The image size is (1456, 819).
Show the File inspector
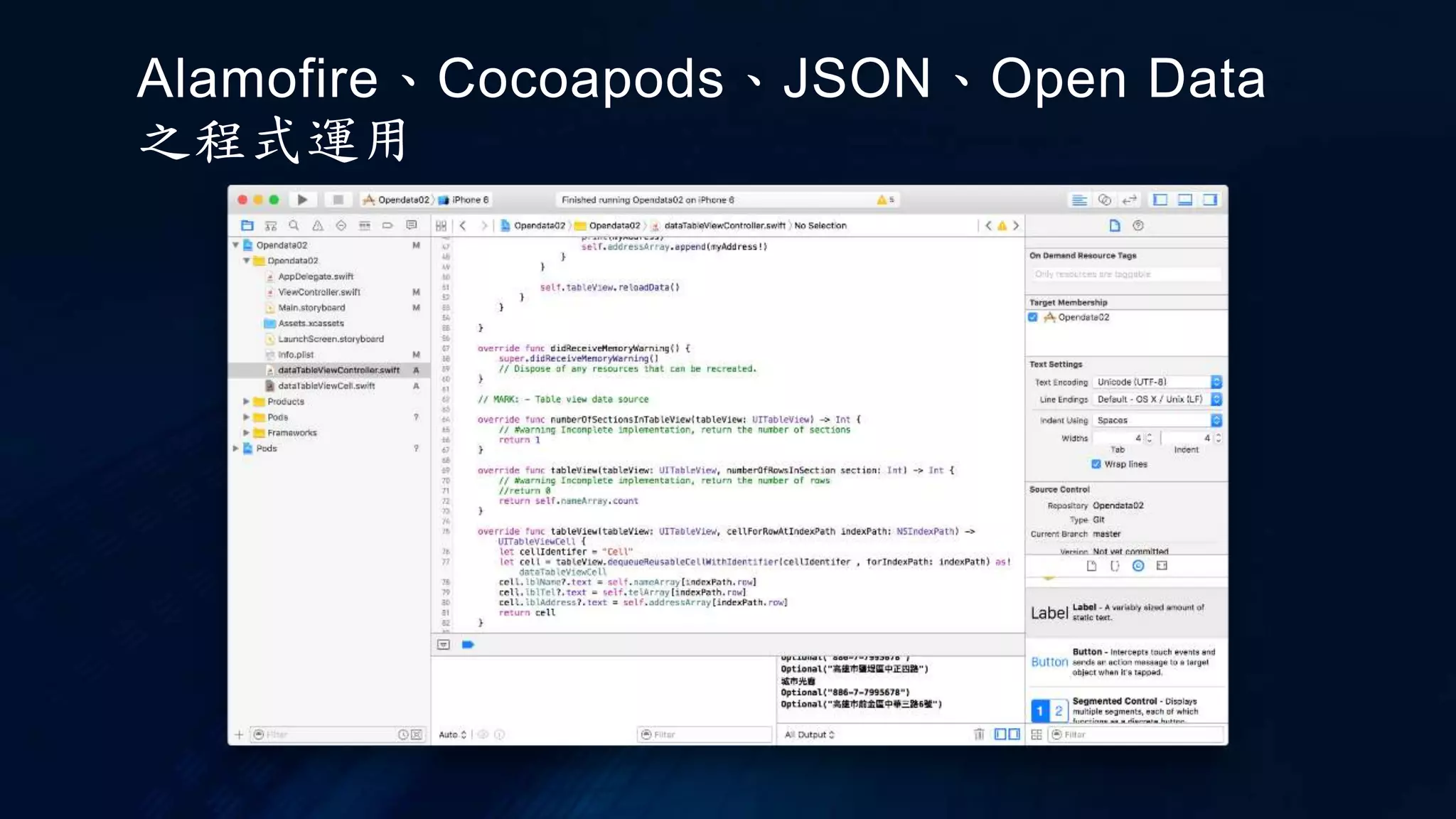click(1115, 225)
